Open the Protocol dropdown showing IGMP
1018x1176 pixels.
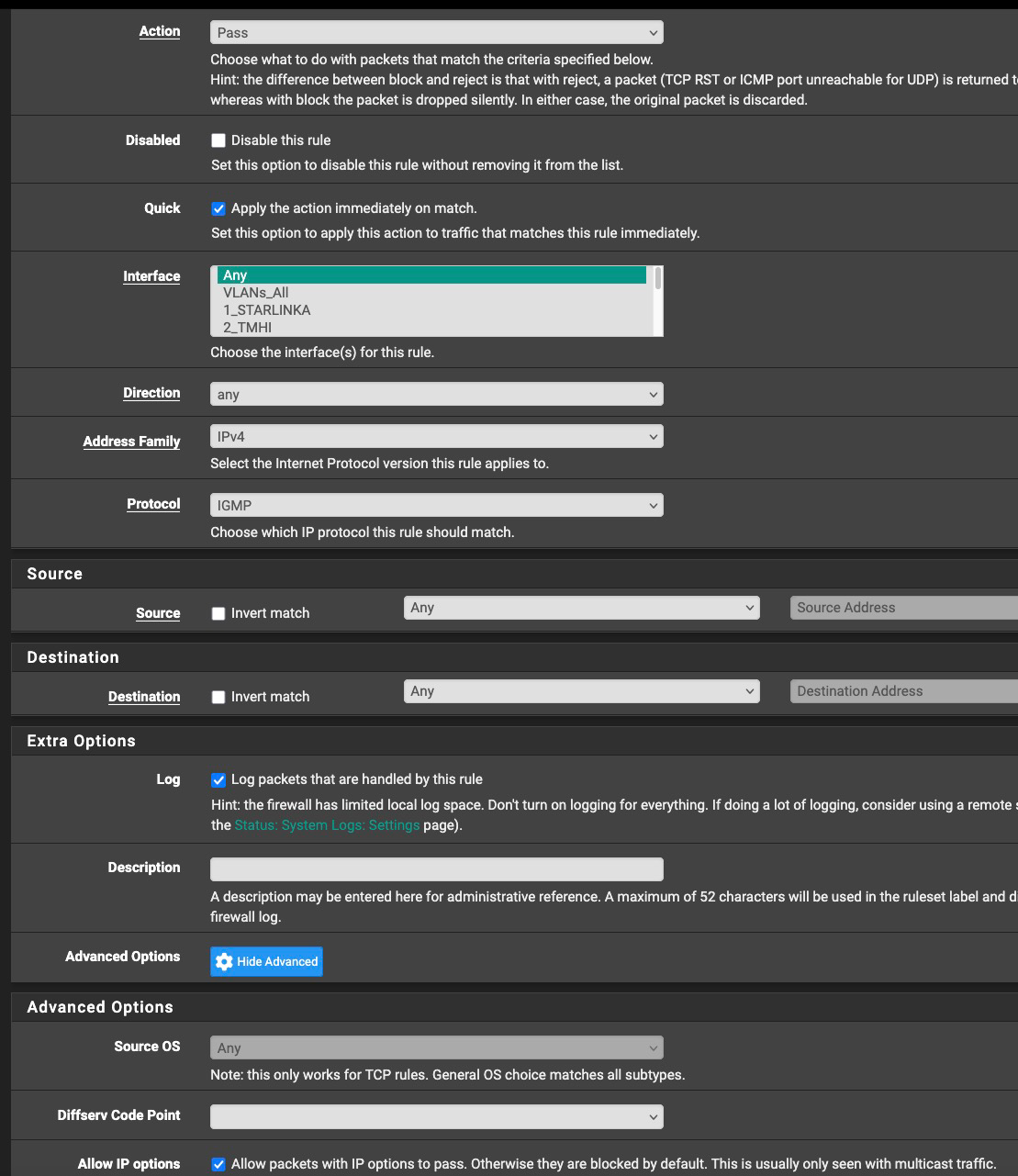pos(436,505)
